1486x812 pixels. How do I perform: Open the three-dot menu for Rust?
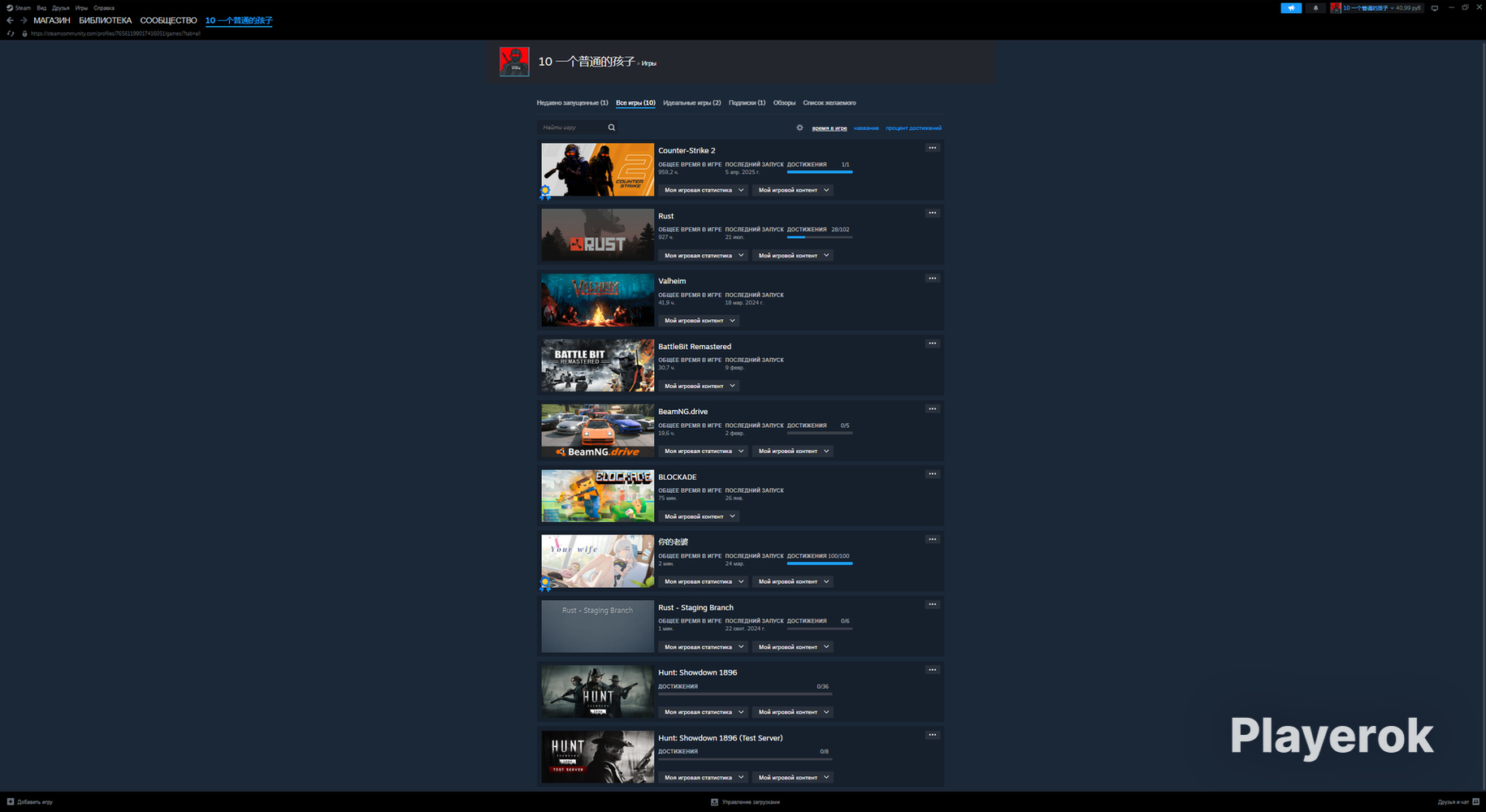click(x=933, y=213)
